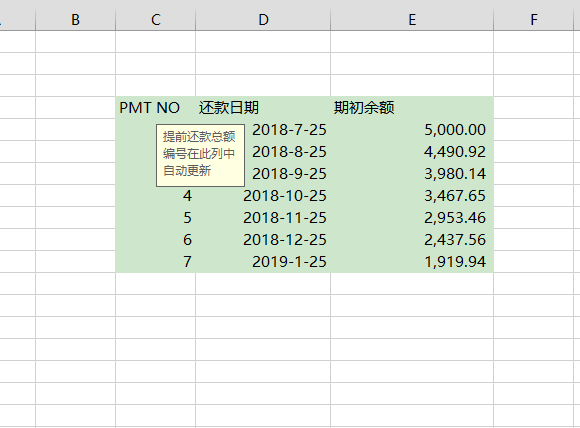Click the 提前还款总额 tooltip note
Viewport: 580px width, 428px height.
(x=200, y=155)
